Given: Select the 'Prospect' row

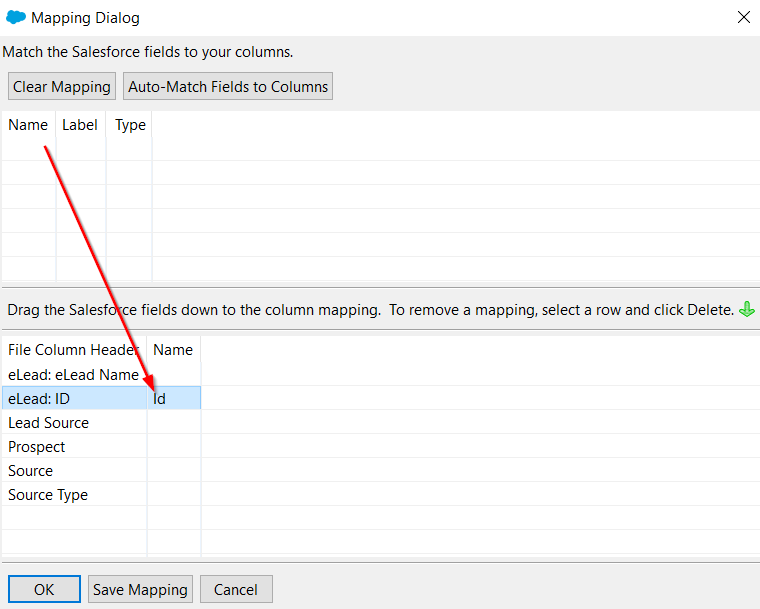Looking at the screenshot, I should point(101,447).
